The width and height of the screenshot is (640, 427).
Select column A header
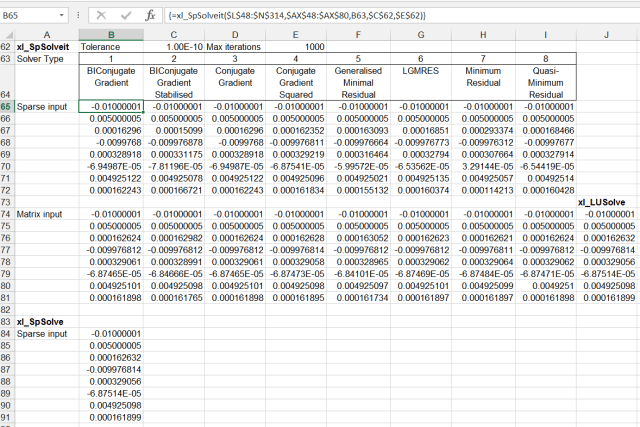47,35
